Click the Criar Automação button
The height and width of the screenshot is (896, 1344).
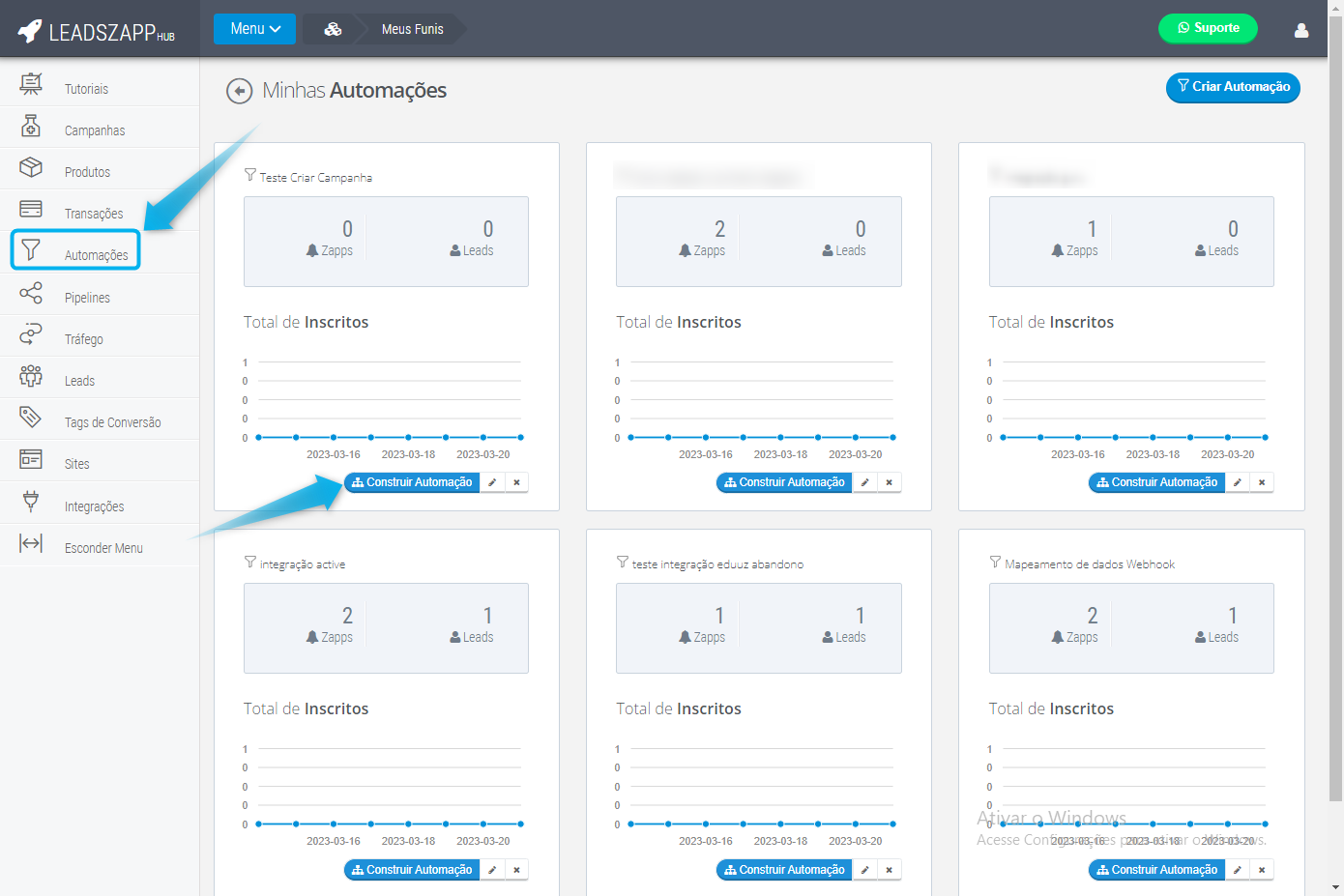click(1232, 87)
